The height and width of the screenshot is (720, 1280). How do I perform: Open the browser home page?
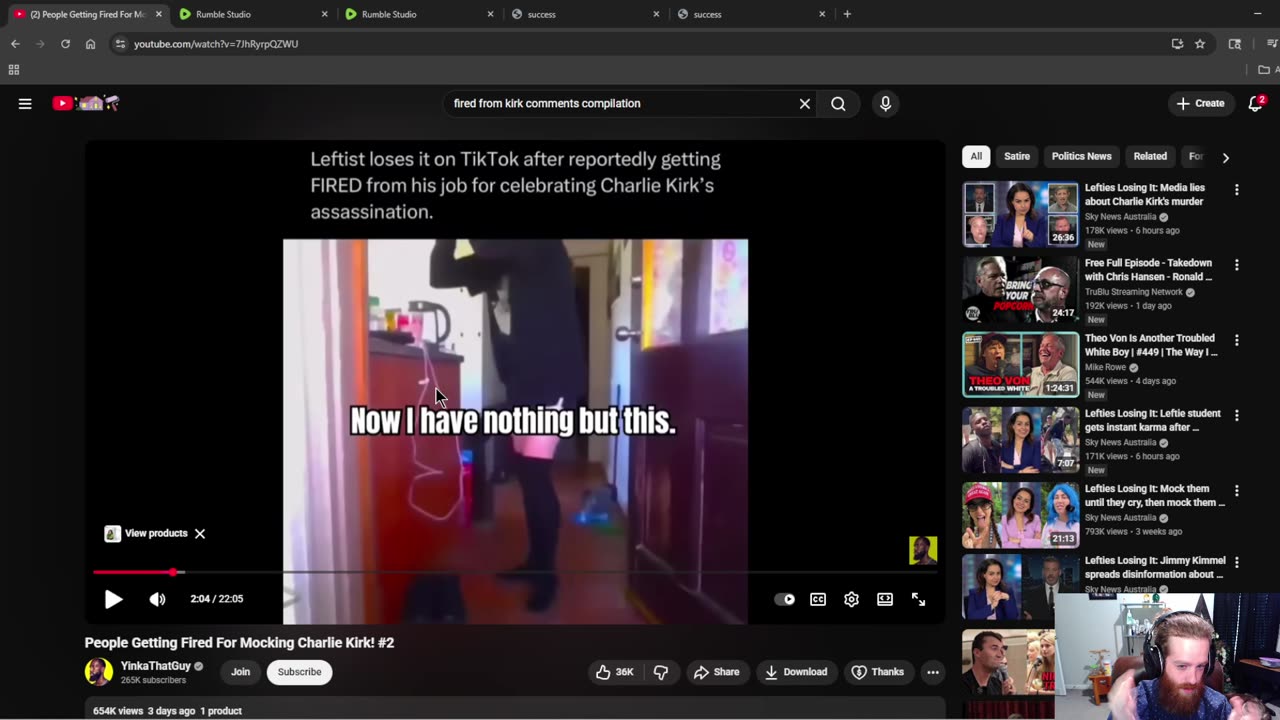click(x=90, y=44)
